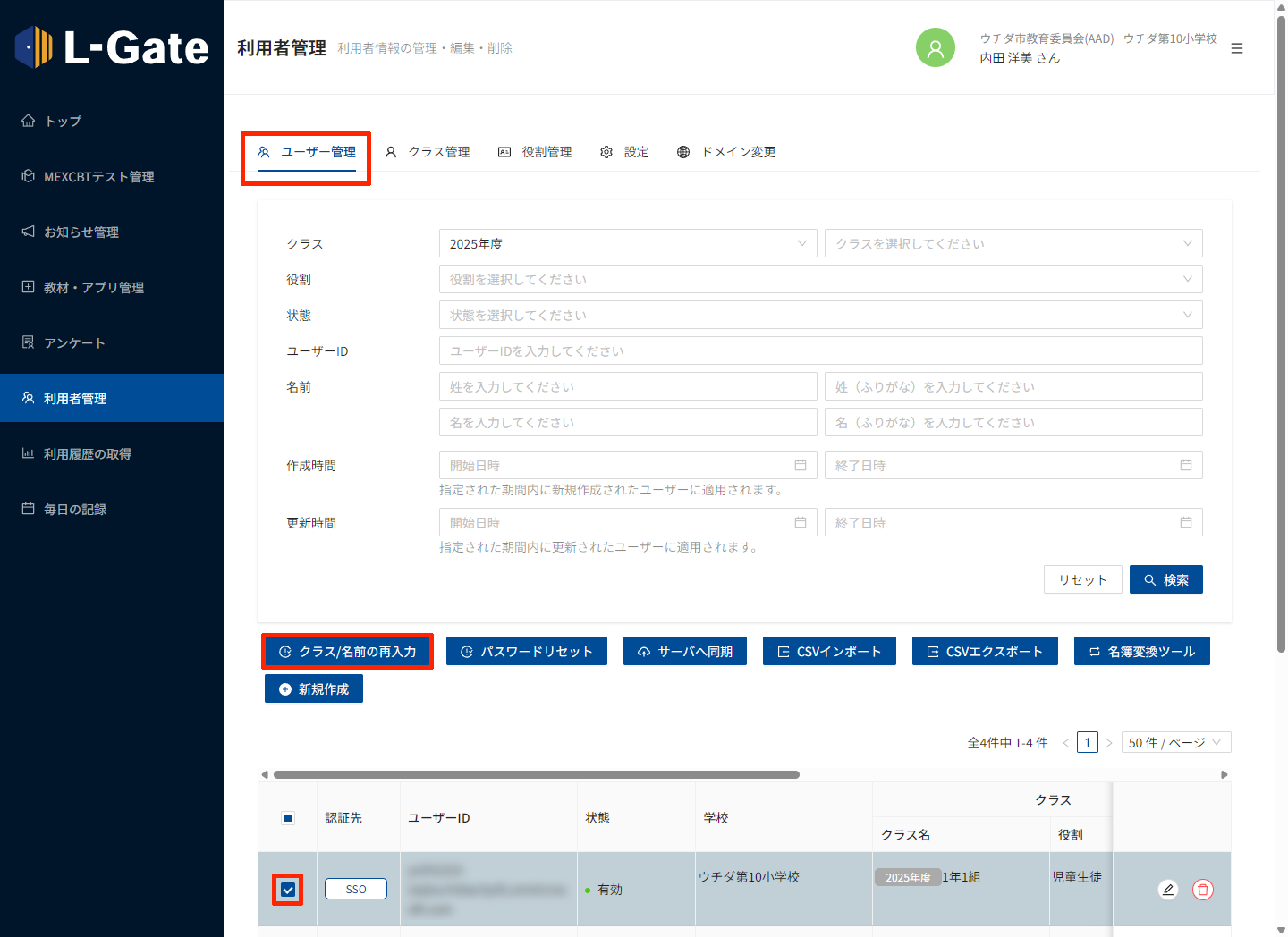Screen dimensions: 1288x937
Task: Click the calendar icon in 更新時間 終了日時 field
Action: pos(1186,523)
